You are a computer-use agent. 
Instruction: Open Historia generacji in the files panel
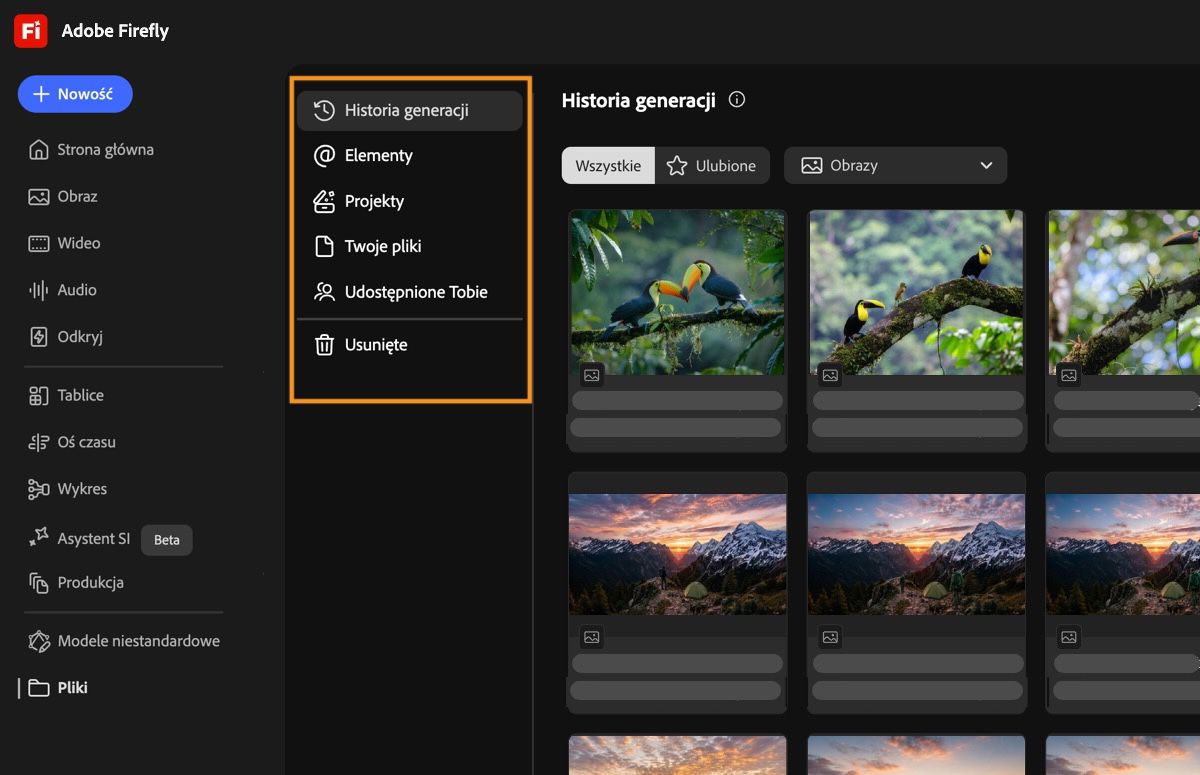click(x=410, y=111)
